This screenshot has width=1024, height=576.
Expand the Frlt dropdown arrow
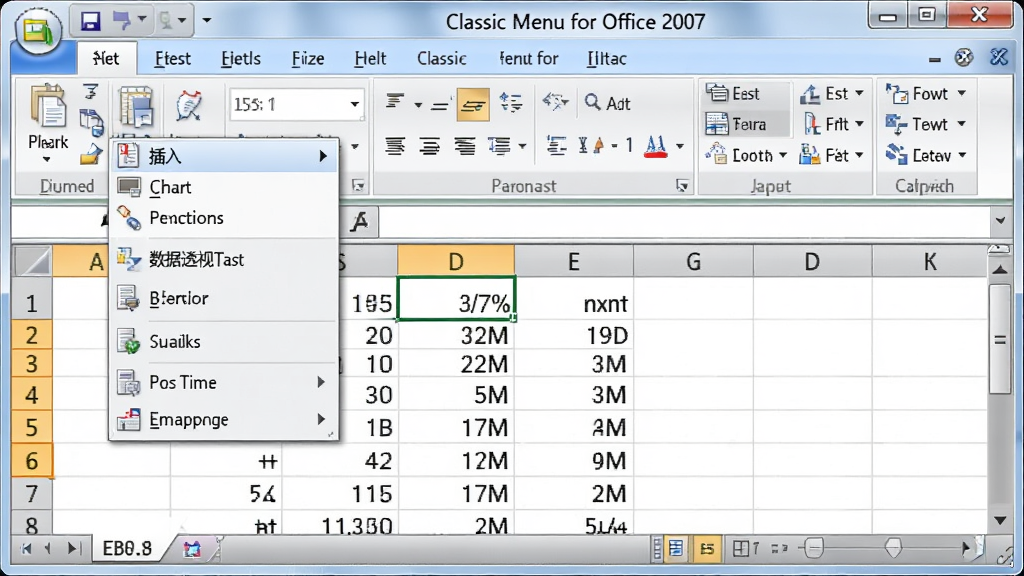tap(859, 124)
